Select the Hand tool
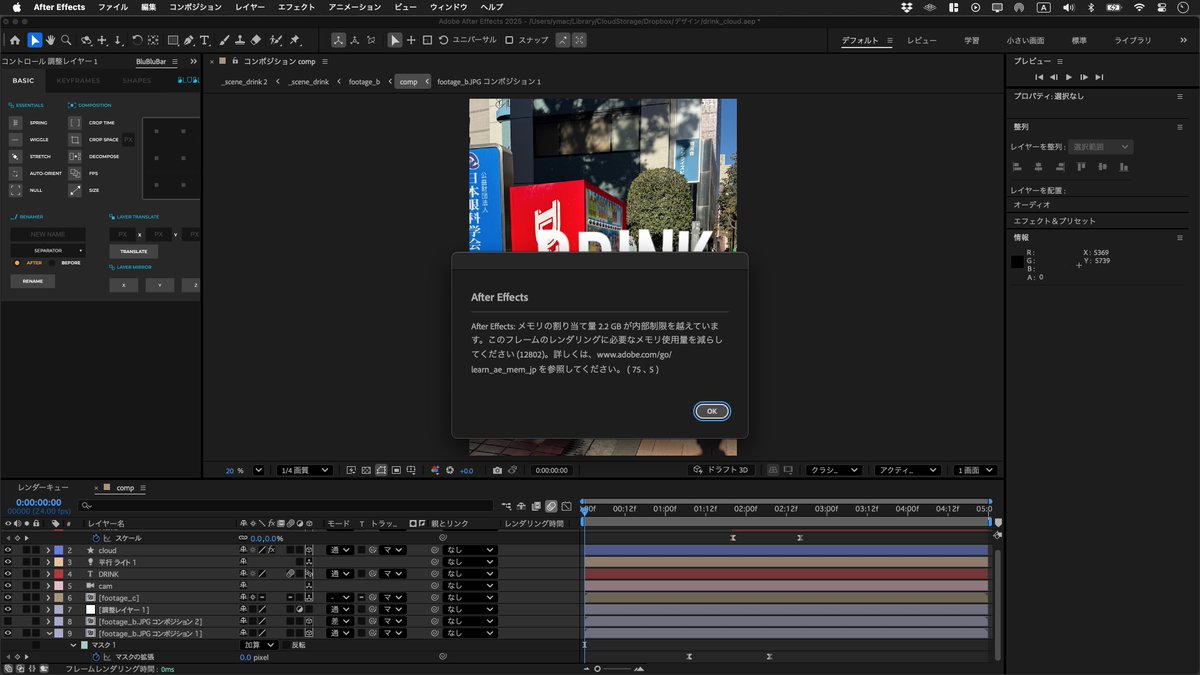1200x675 pixels. (51, 40)
